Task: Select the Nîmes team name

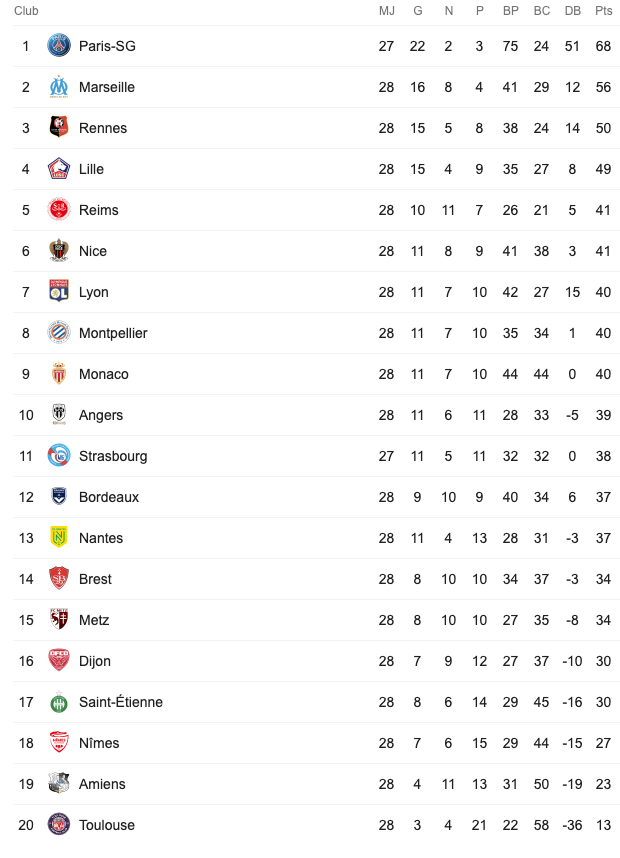Action: (99, 744)
